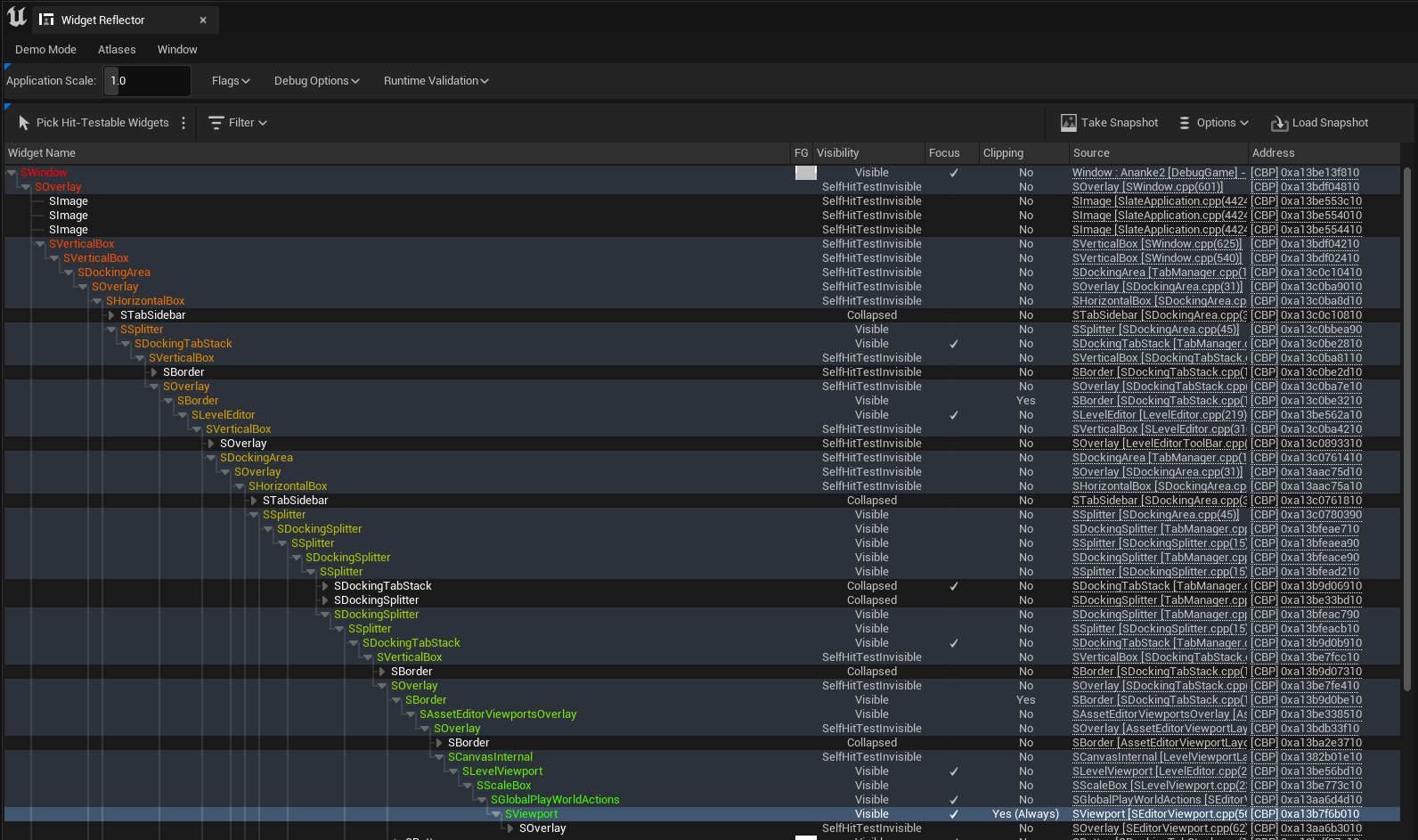
Task: Open the SLevelEditor source link
Action: (x=1158, y=415)
